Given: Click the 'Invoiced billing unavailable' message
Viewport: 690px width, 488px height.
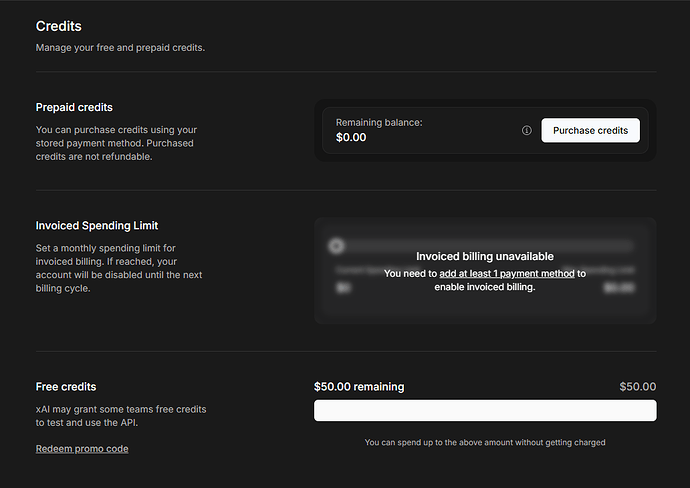Looking at the screenshot, I should 485,257.
